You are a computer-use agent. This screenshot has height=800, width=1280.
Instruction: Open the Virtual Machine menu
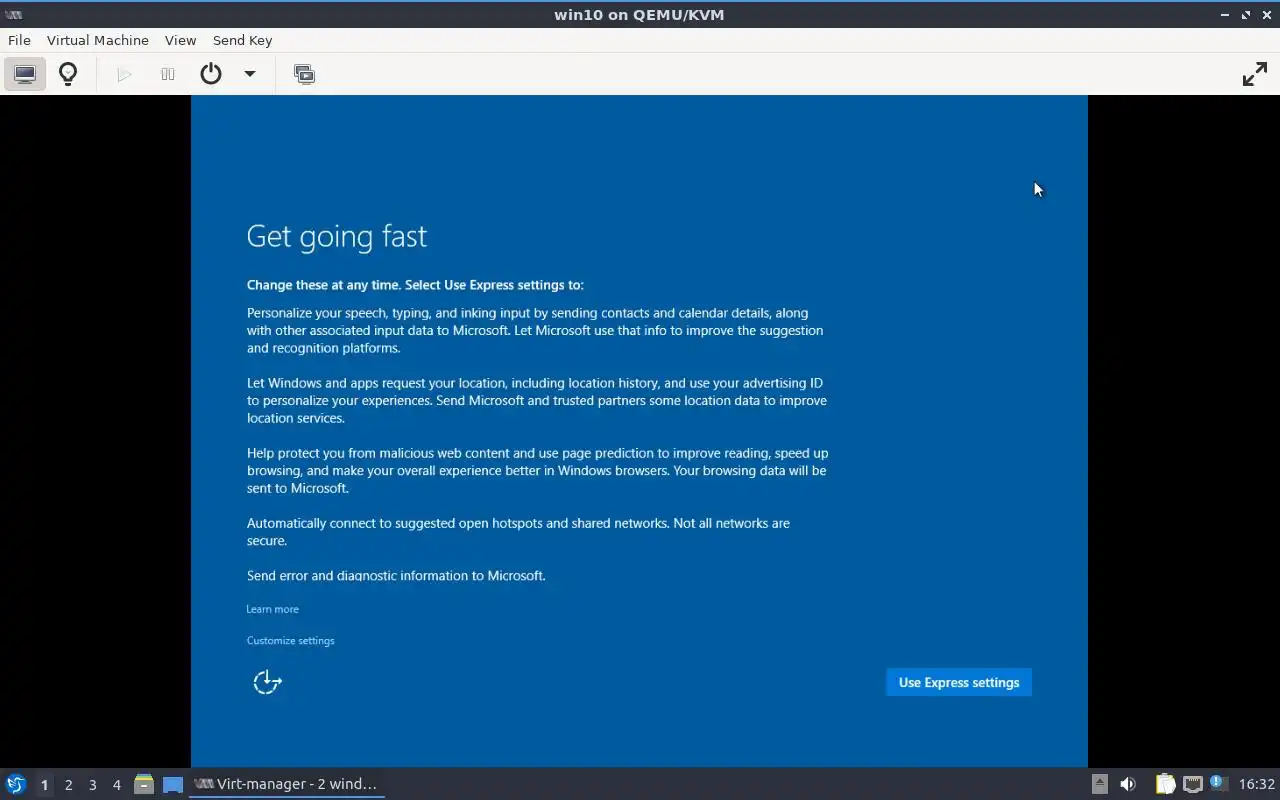point(98,40)
